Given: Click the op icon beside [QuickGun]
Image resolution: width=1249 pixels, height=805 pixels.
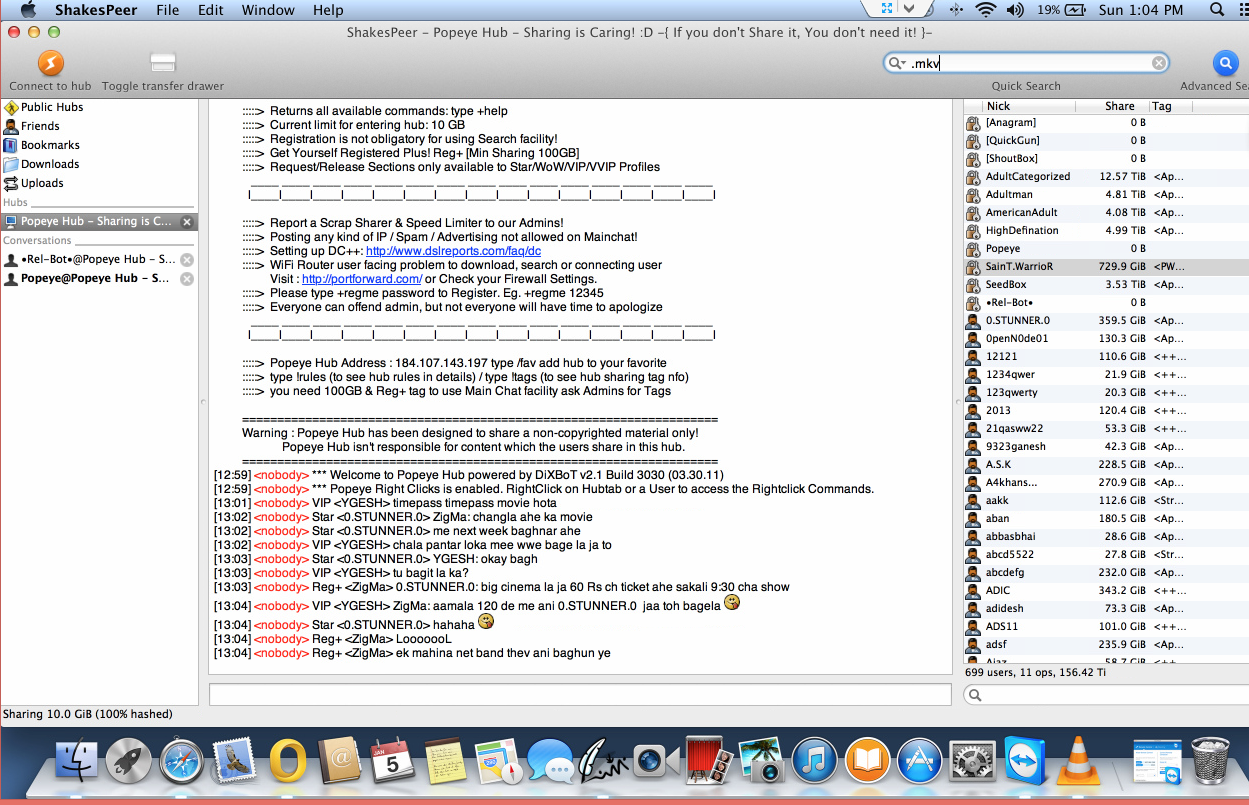Looking at the screenshot, I should (972, 141).
